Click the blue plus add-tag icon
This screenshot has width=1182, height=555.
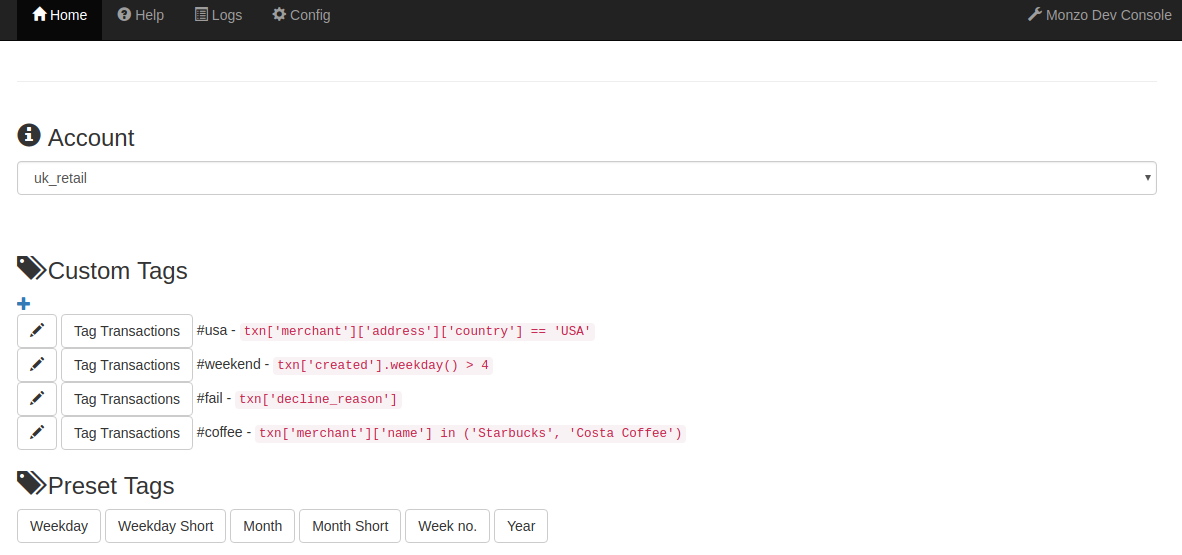(24, 304)
